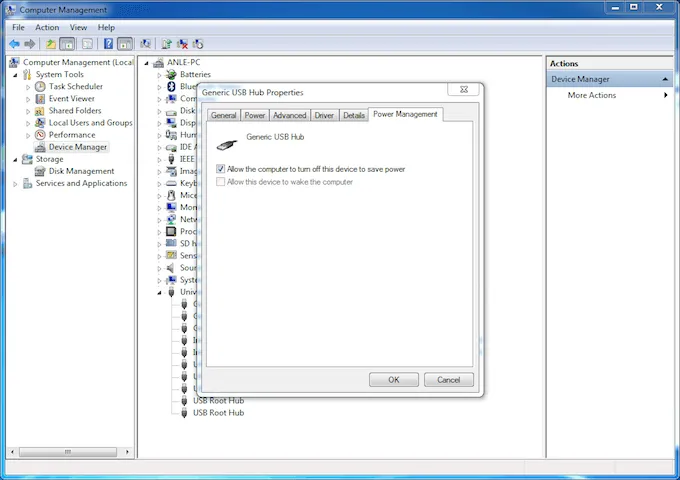
Task: Click OK in USB Hub Properties
Action: 393,380
